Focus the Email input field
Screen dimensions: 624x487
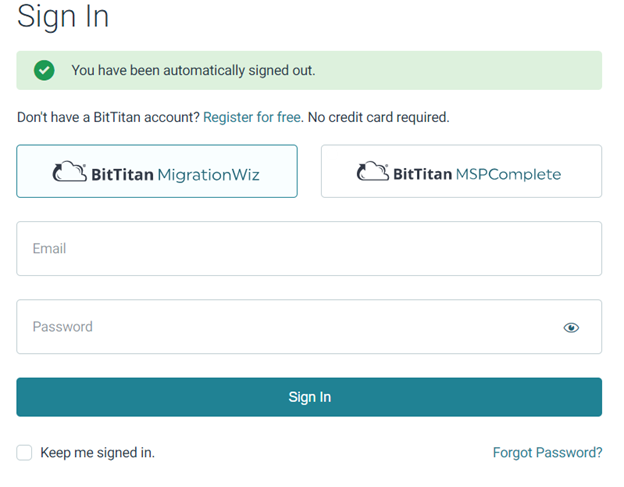tap(309, 249)
